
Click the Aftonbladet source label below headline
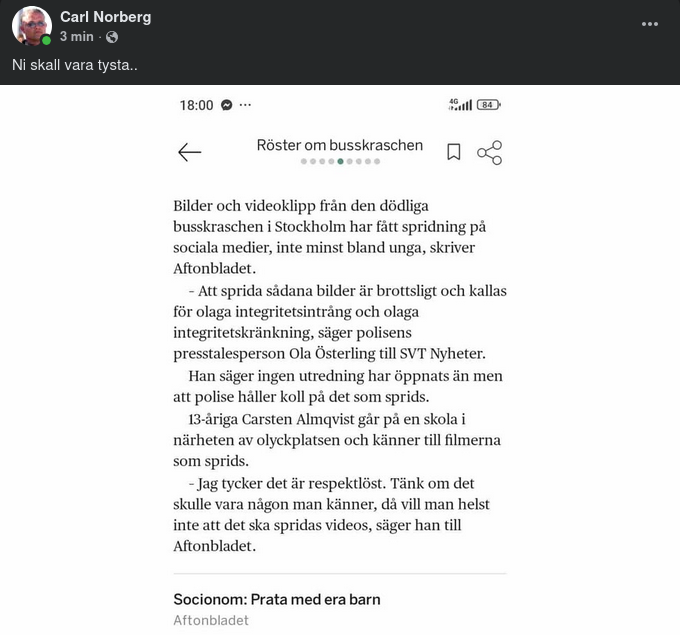click(x=211, y=620)
